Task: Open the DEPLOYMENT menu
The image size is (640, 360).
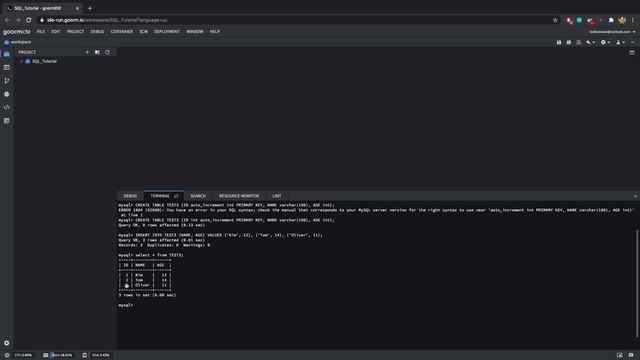Action: (x=167, y=31)
